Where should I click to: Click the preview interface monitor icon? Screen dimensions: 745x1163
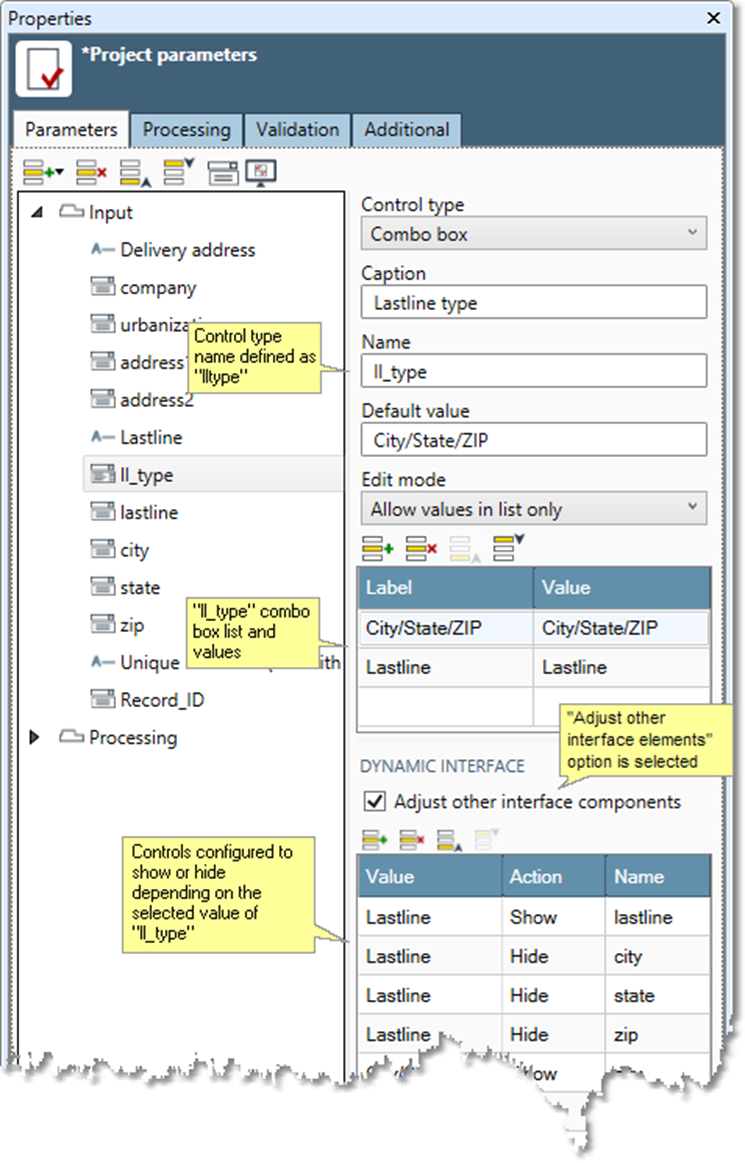pyautogui.click(x=261, y=173)
